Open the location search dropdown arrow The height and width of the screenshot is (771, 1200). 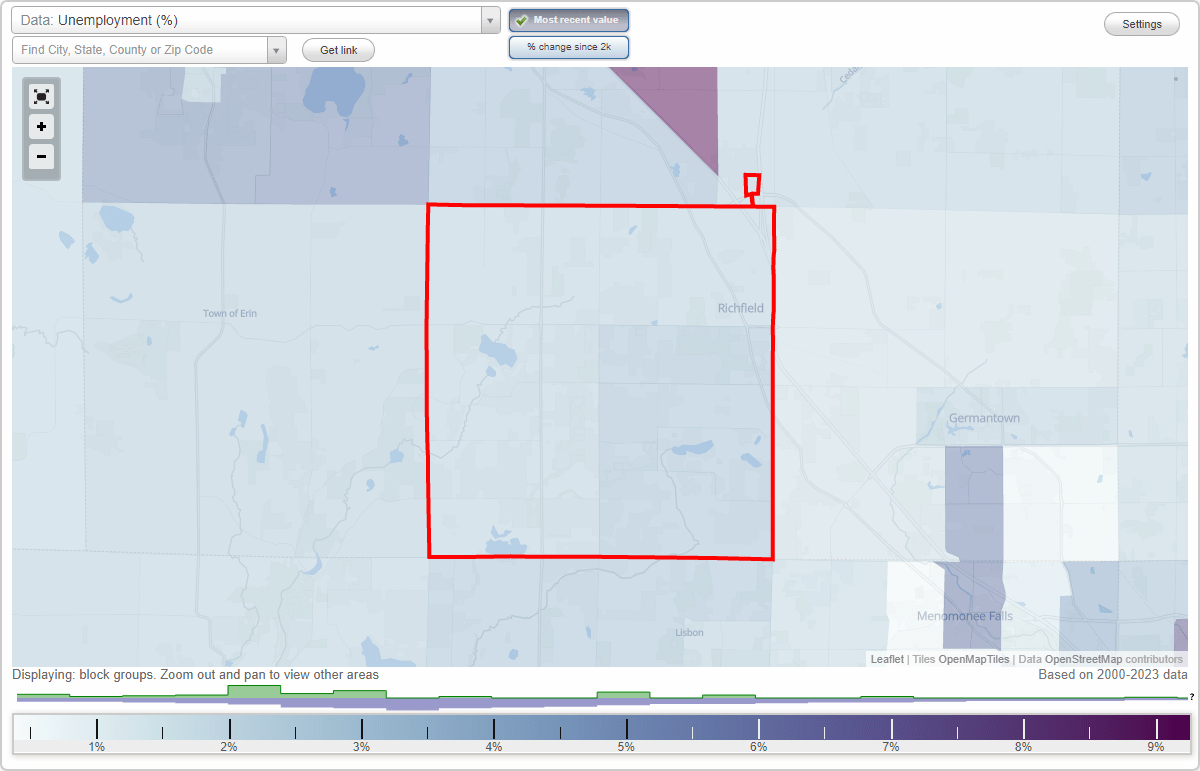pyautogui.click(x=277, y=48)
